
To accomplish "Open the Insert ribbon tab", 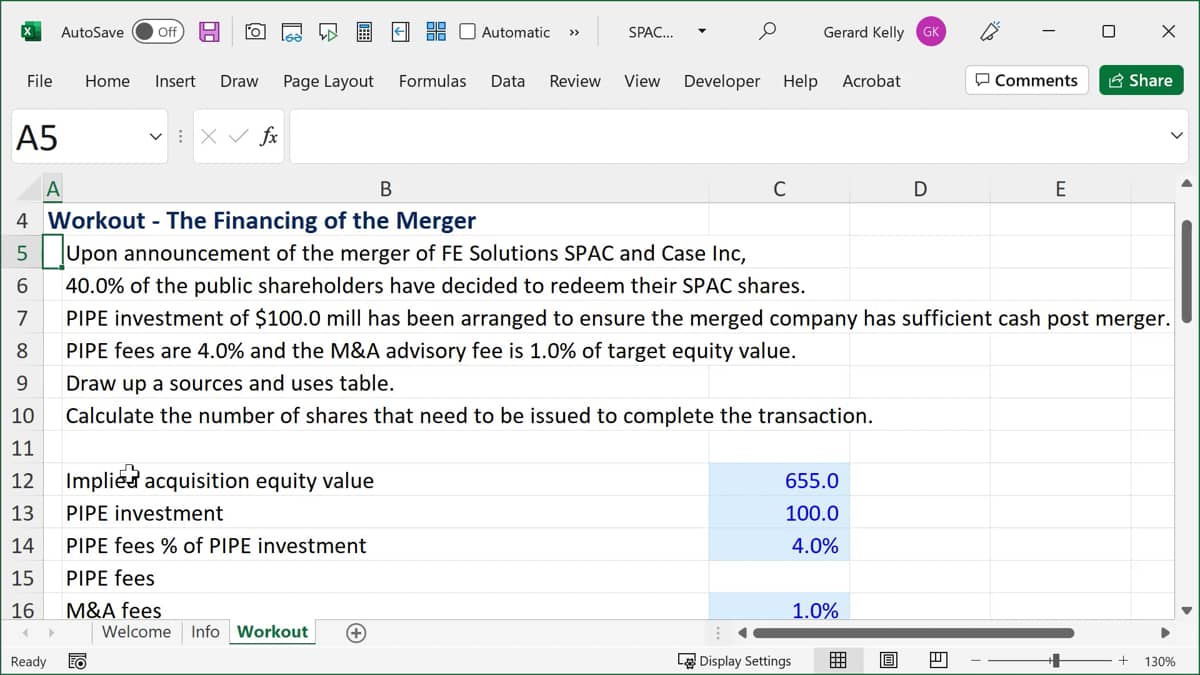I will pyautogui.click(x=175, y=81).
